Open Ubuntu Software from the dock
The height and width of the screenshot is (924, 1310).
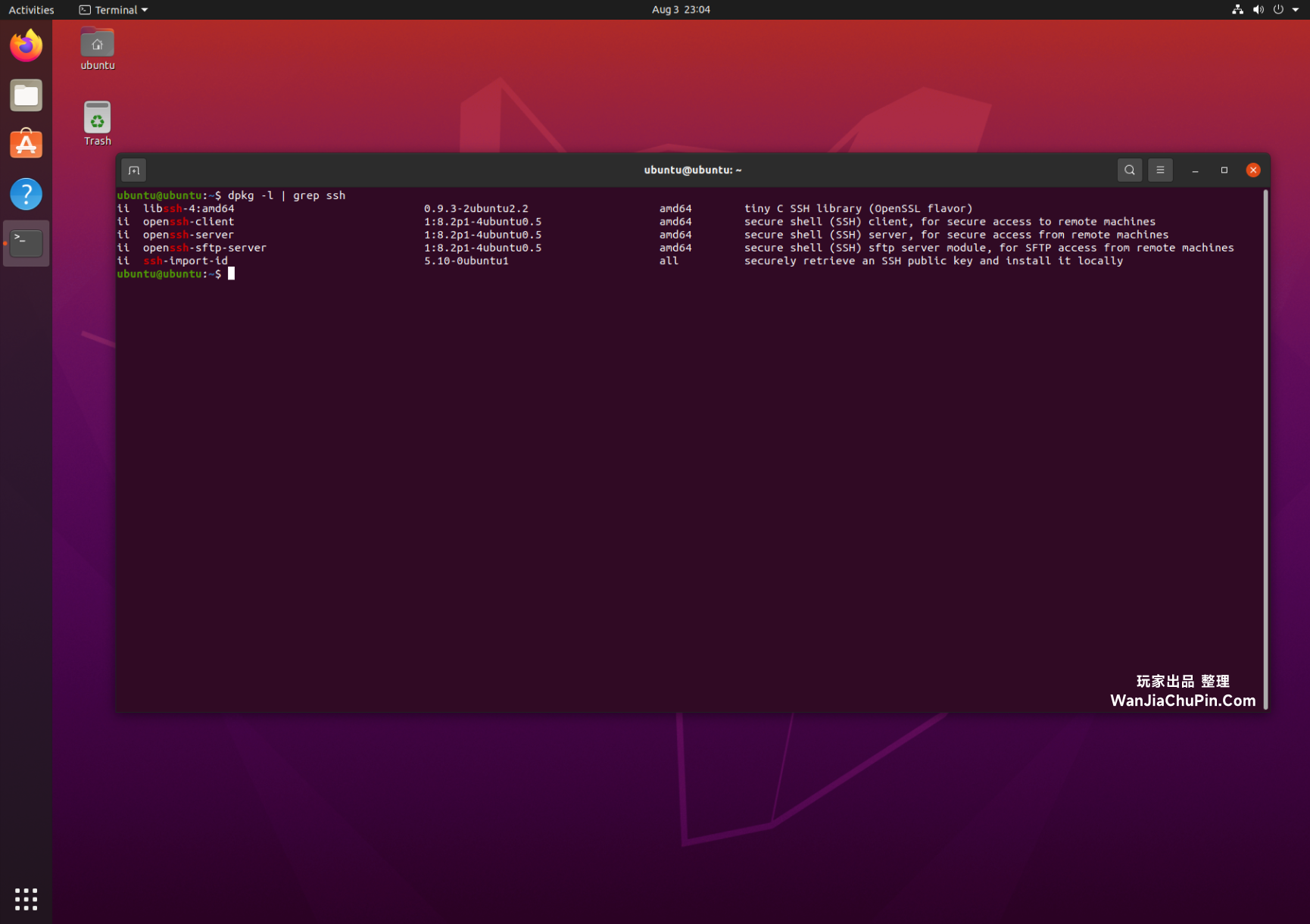[26, 144]
